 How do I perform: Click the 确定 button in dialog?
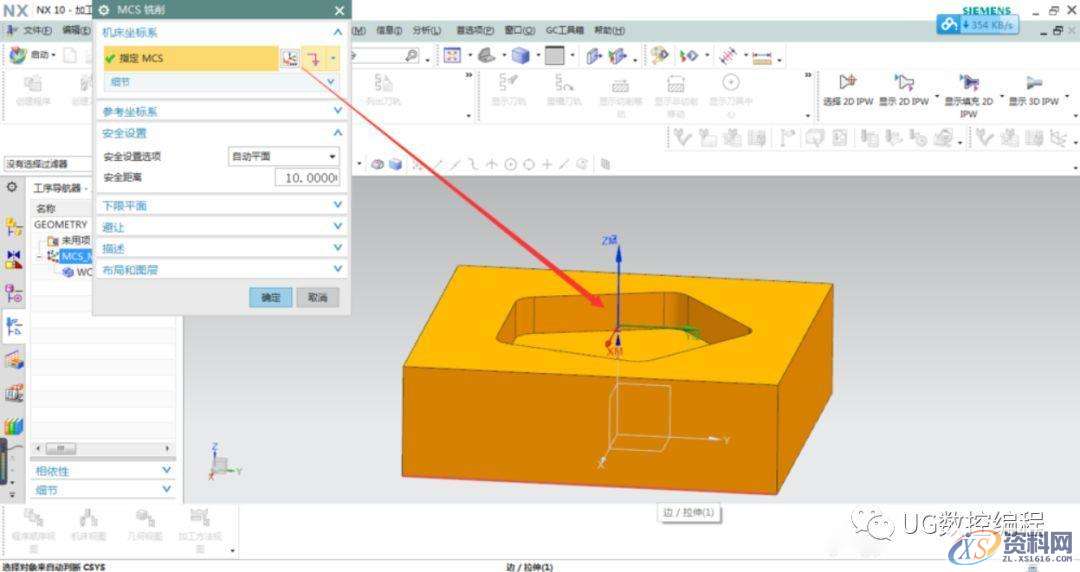click(270, 298)
